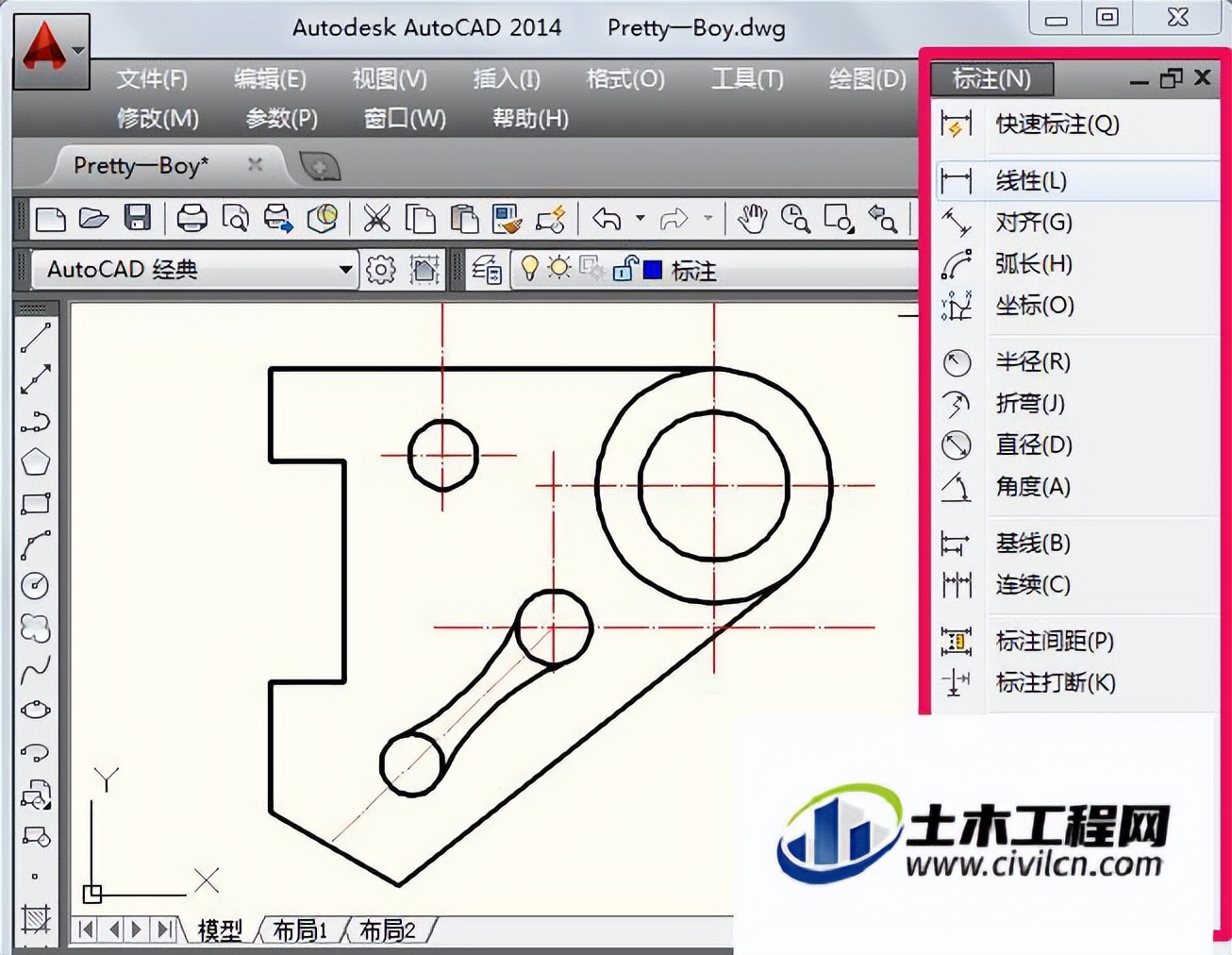Choose 直径(D) diameter dimension

(1076, 444)
